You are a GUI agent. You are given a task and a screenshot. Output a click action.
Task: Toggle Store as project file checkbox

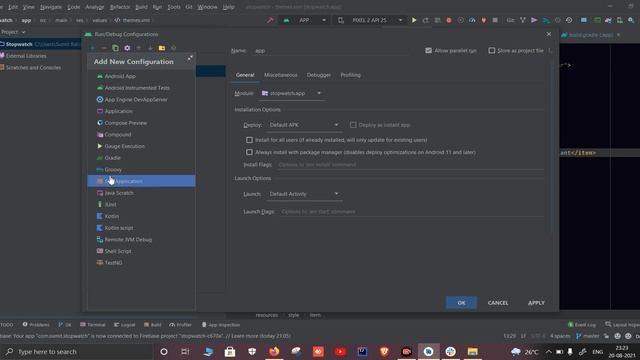492,51
